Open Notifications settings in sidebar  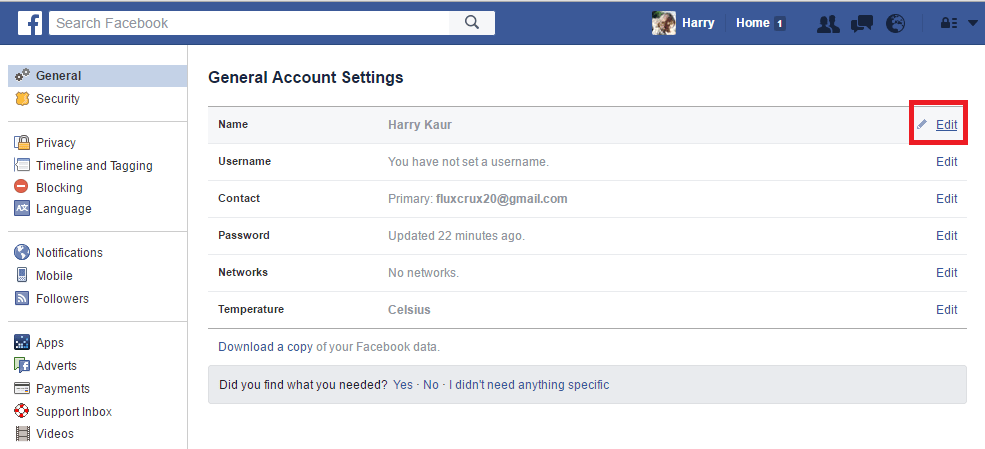pyautogui.click(x=69, y=253)
